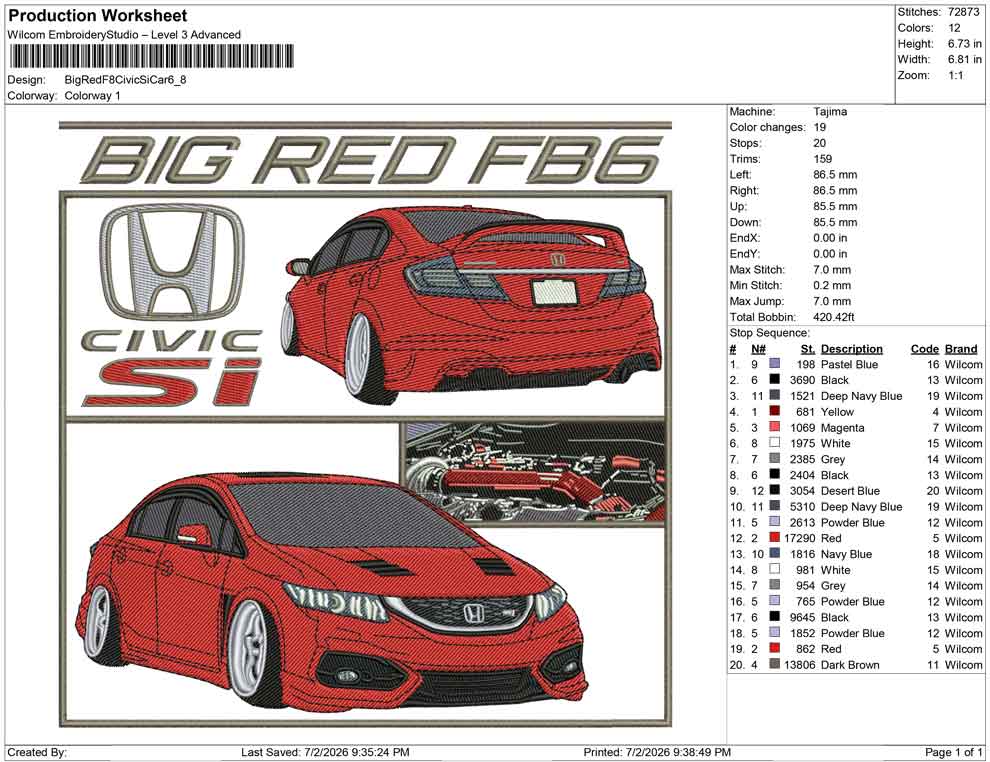
Task: Click the St. column header
Action: coord(808,349)
